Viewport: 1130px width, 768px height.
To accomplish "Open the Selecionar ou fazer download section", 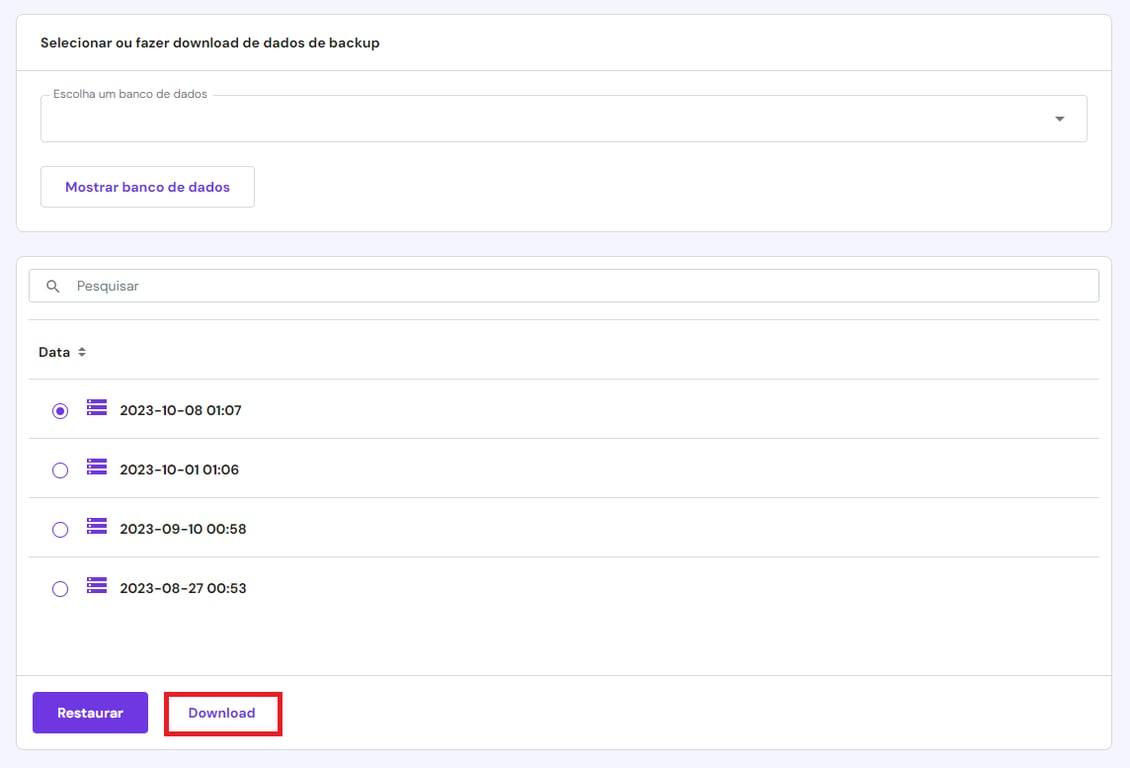I will tap(209, 42).
